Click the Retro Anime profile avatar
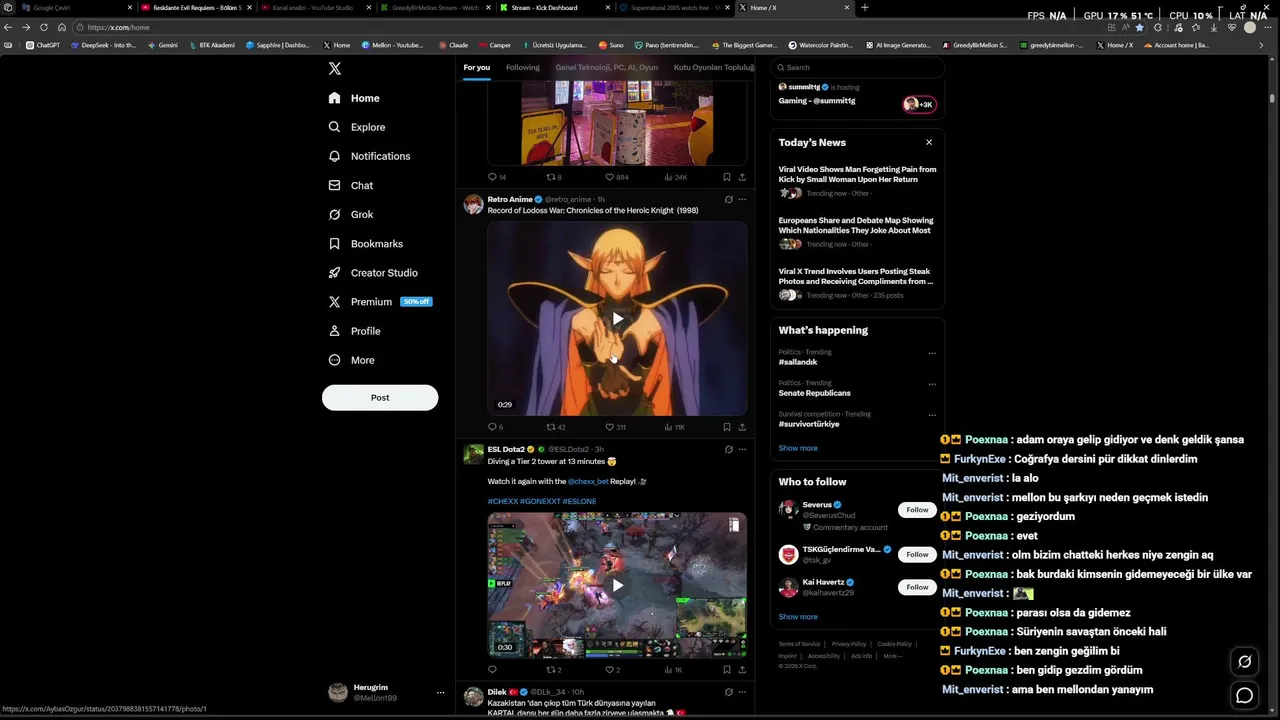Viewport: 1280px width, 720px height. tap(473, 204)
